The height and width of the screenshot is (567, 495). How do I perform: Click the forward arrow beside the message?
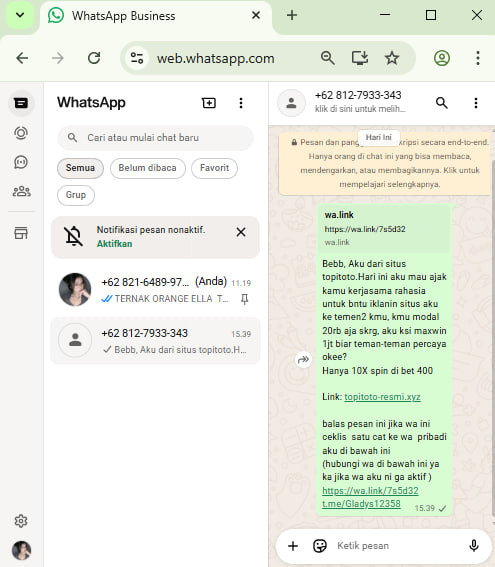click(x=303, y=359)
